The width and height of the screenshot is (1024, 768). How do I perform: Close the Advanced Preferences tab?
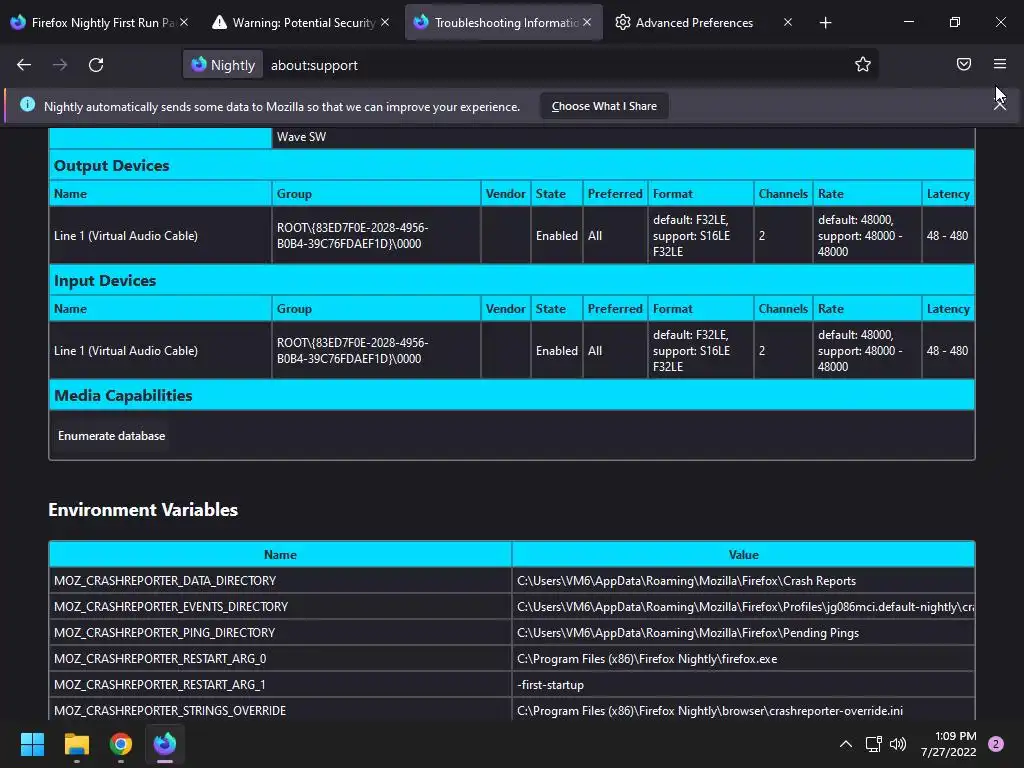coord(788,22)
